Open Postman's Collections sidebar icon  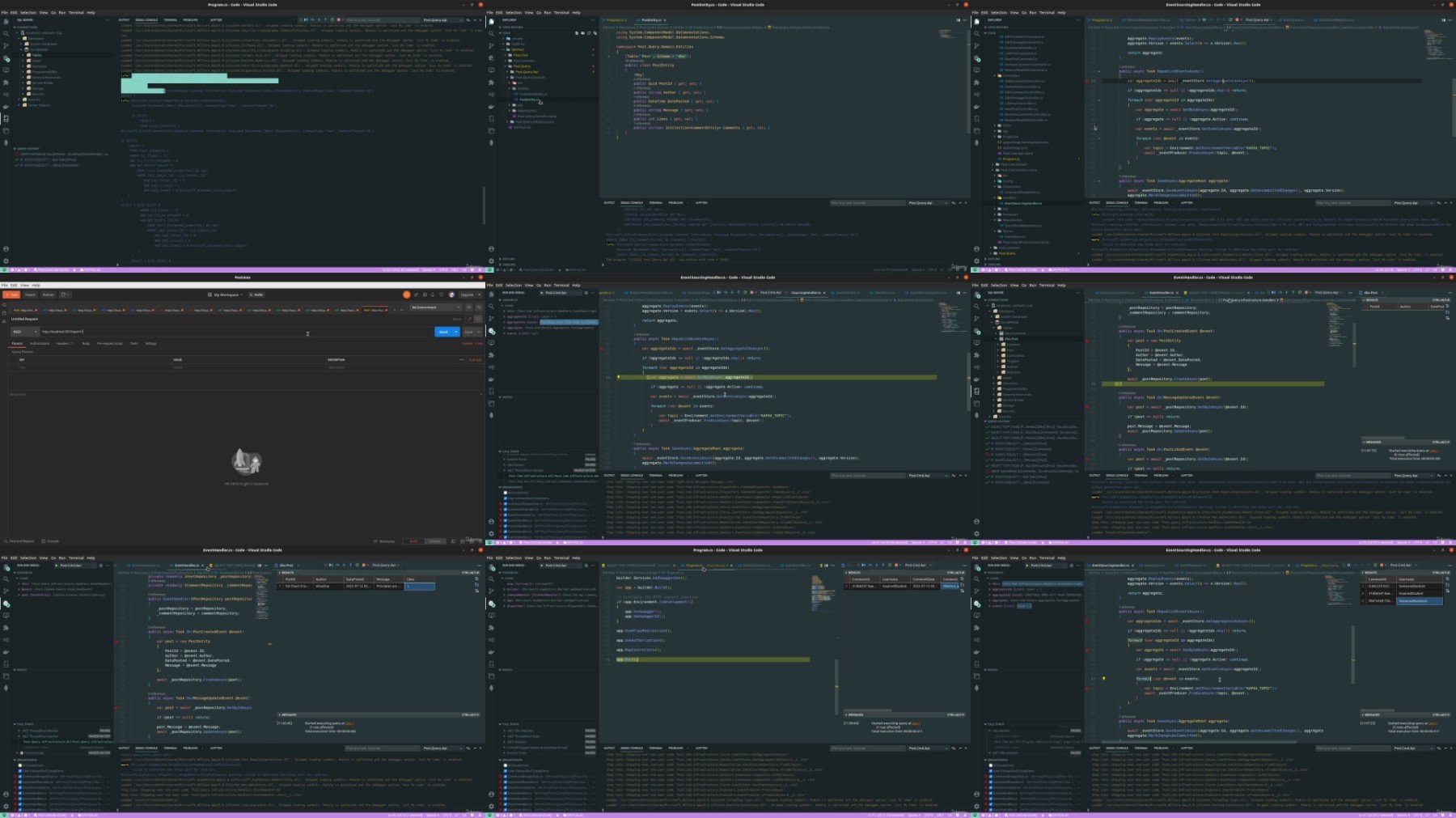[x=4, y=313]
